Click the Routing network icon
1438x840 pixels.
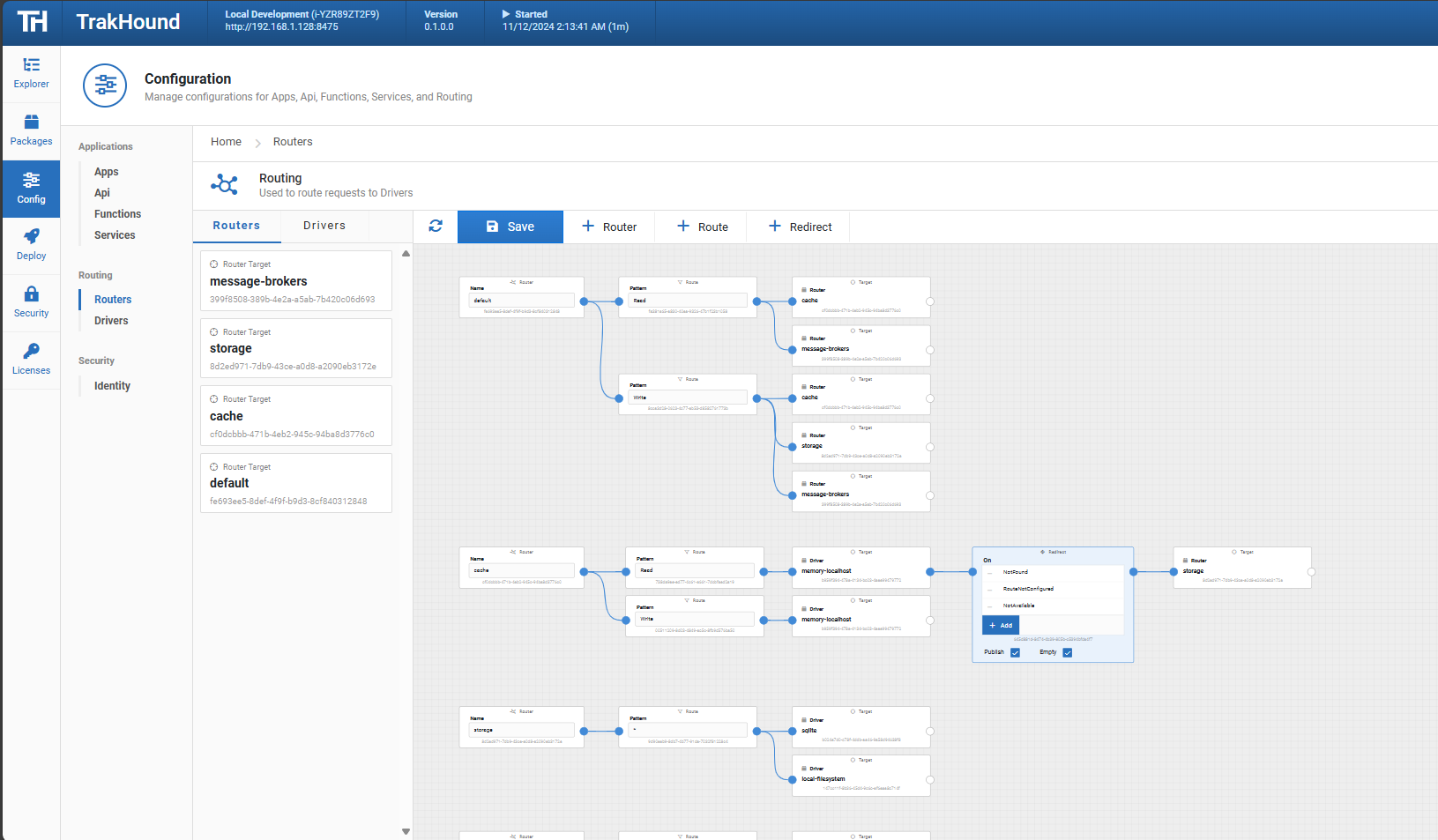[224, 185]
